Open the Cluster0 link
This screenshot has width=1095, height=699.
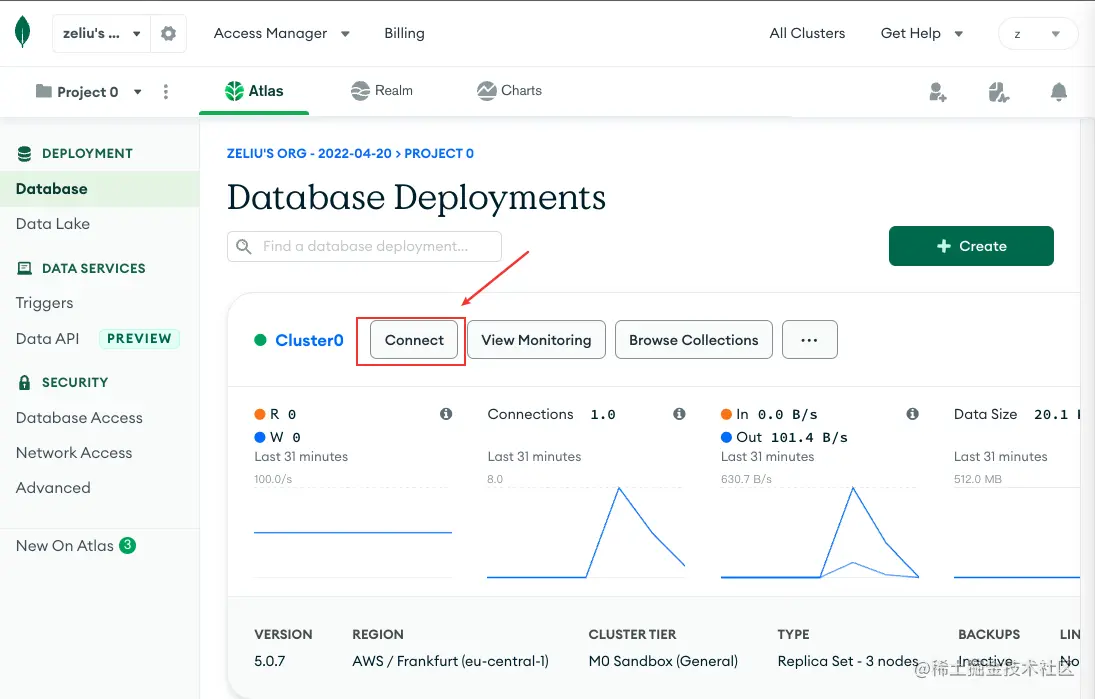pyautogui.click(x=309, y=340)
